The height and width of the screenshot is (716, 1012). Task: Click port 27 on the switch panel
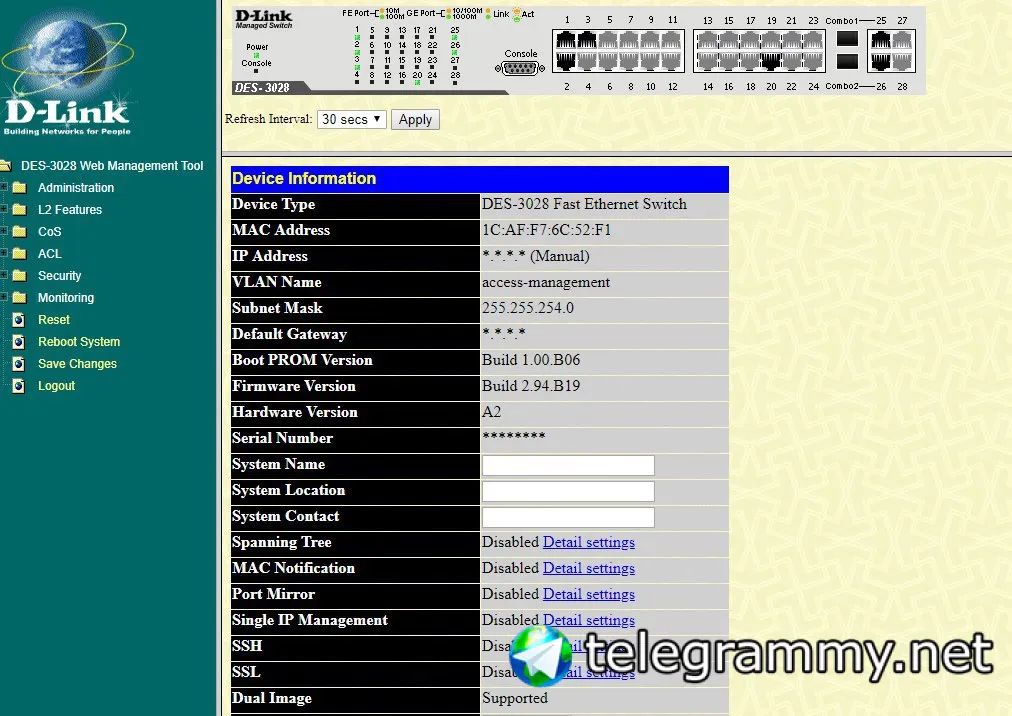point(902,41)
